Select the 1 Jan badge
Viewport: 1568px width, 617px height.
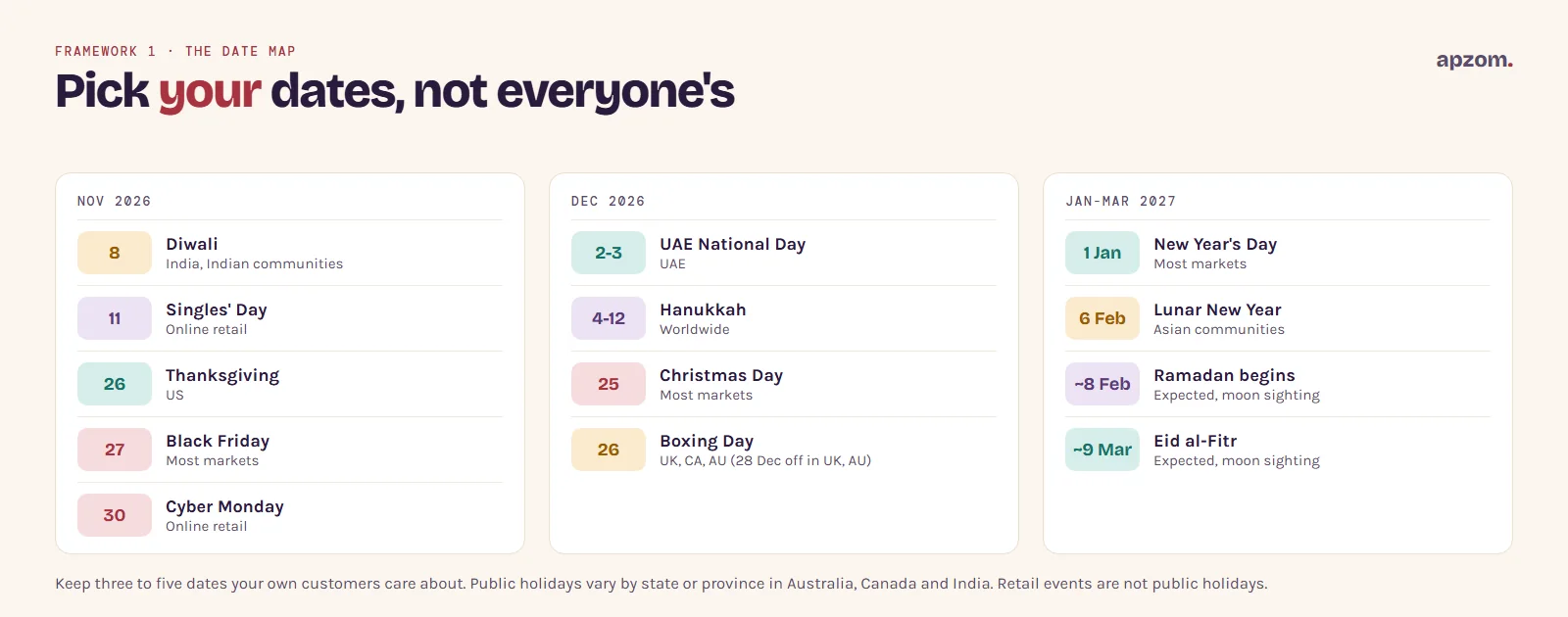point(1102,253)
